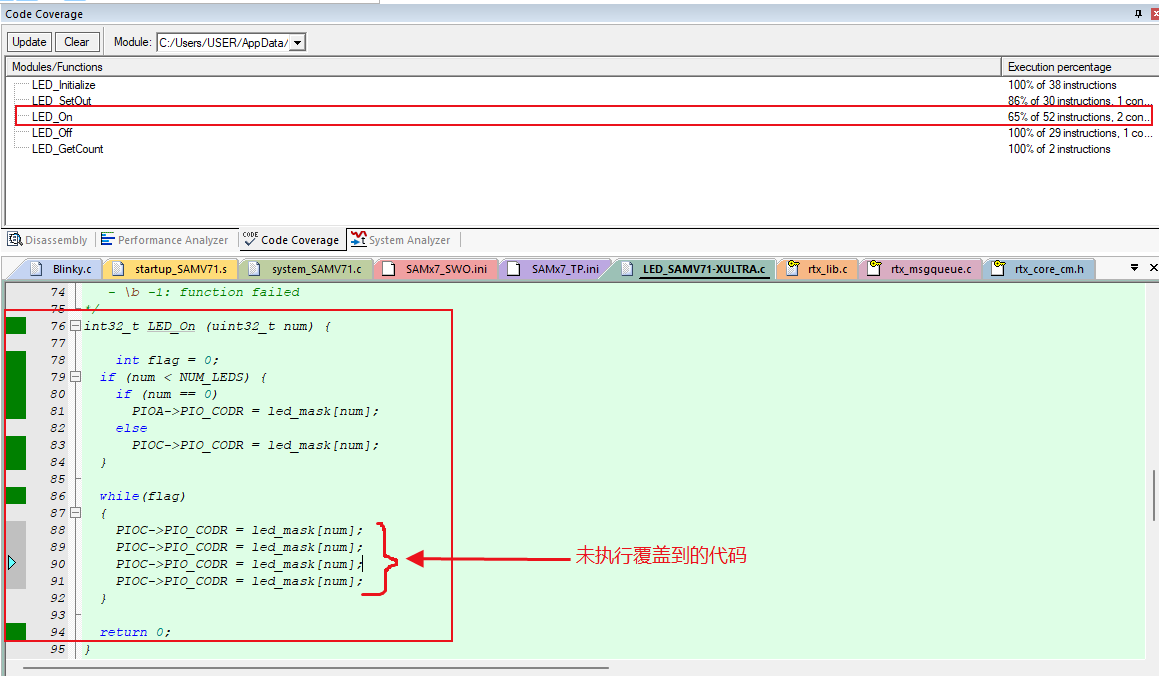This screenshot has height=676, width=1159.
Task: Click the current line arrow marker at line 90
Action: point(12,564)
